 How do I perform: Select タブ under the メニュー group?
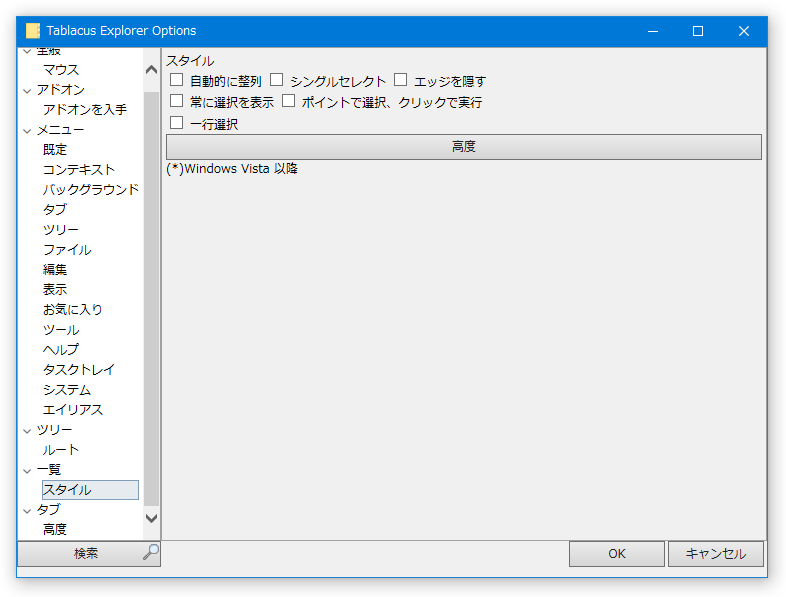[55, 210]
